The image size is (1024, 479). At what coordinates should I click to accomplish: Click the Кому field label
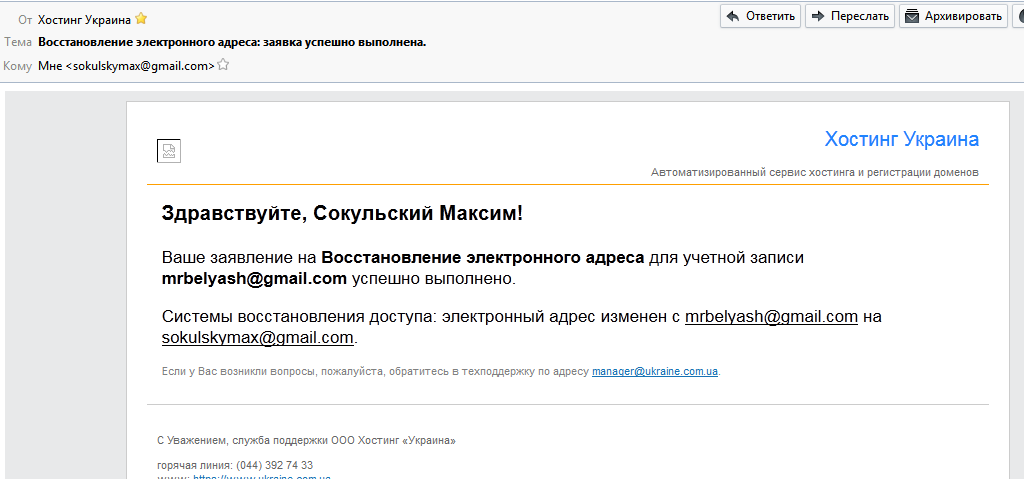coord(18,65)
